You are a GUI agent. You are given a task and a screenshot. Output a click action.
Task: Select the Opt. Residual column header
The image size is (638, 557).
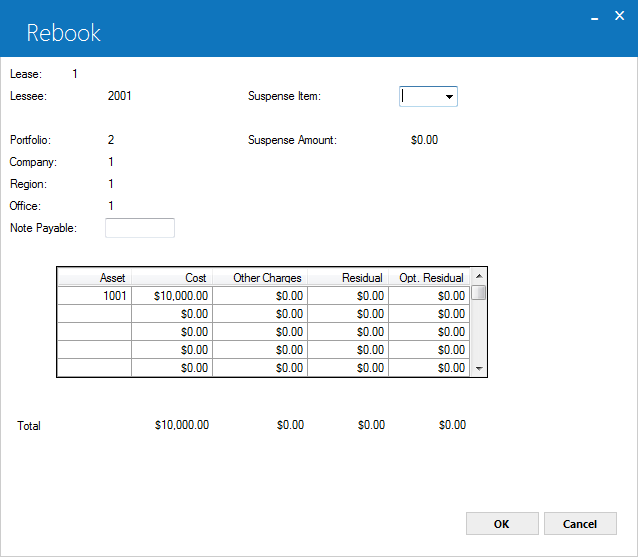(429, 277)
